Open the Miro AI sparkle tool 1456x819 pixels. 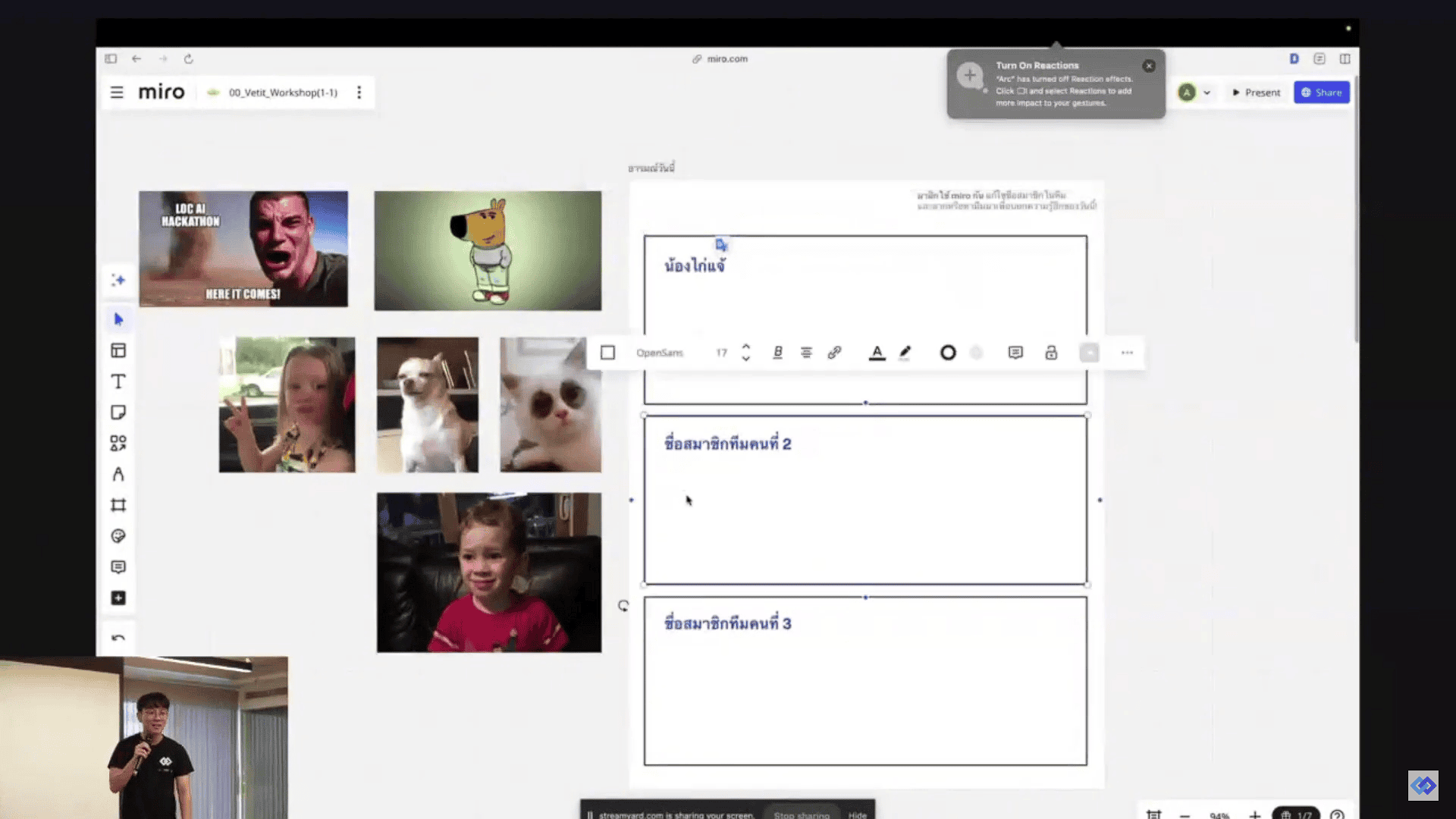point(118,281)
